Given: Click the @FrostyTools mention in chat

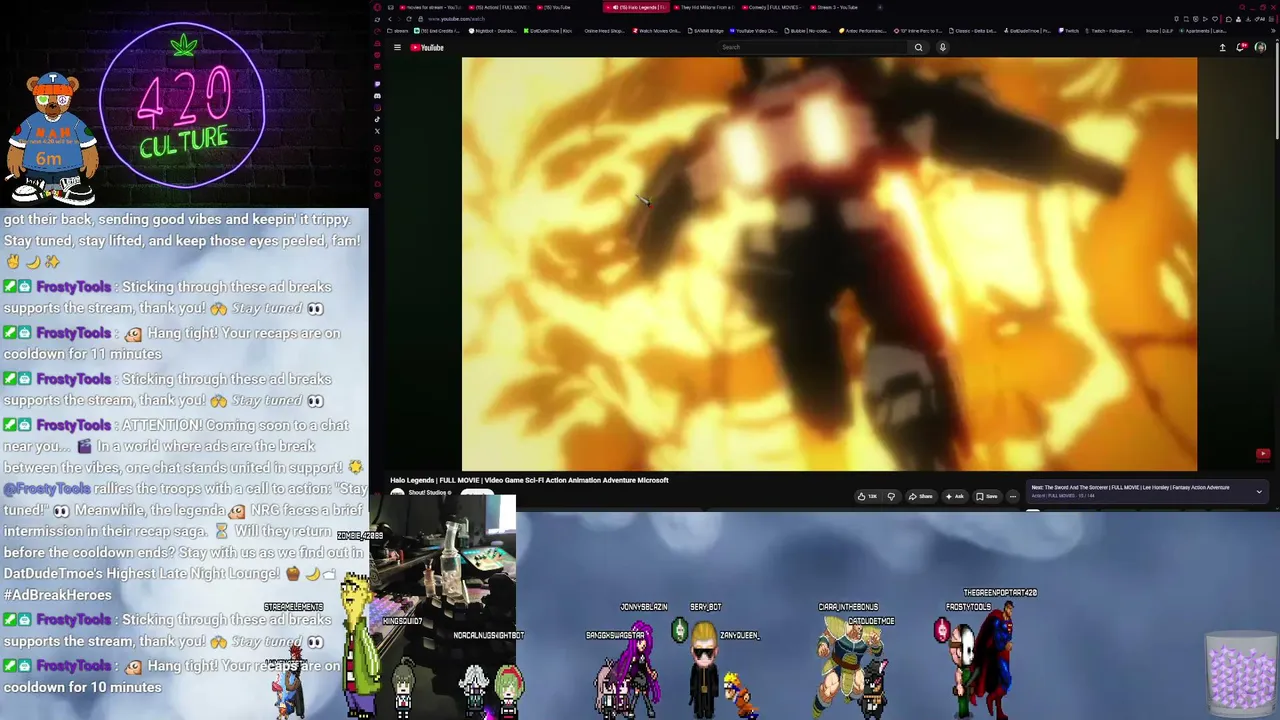Looking at the screenshot, I should pyautogui.click(x=47, y=489).
